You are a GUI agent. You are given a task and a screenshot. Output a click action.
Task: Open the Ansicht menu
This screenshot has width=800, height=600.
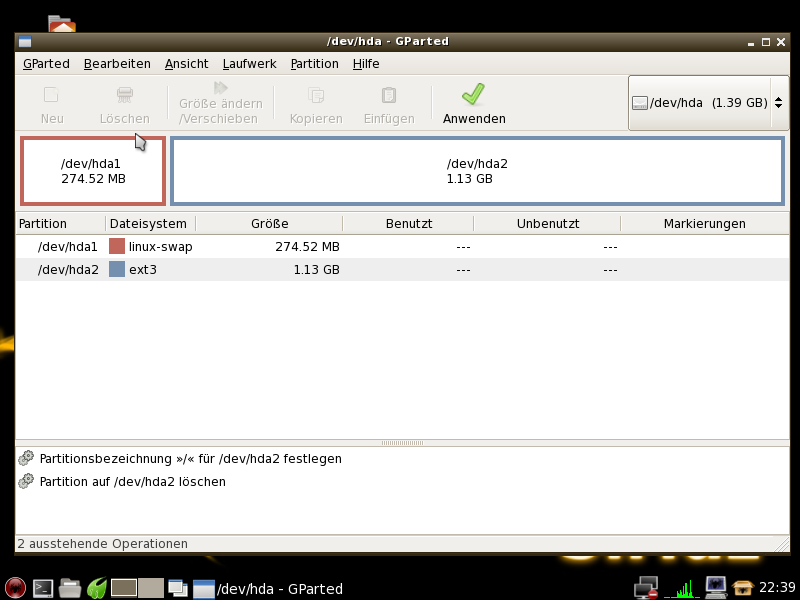(x=186, y=64)
